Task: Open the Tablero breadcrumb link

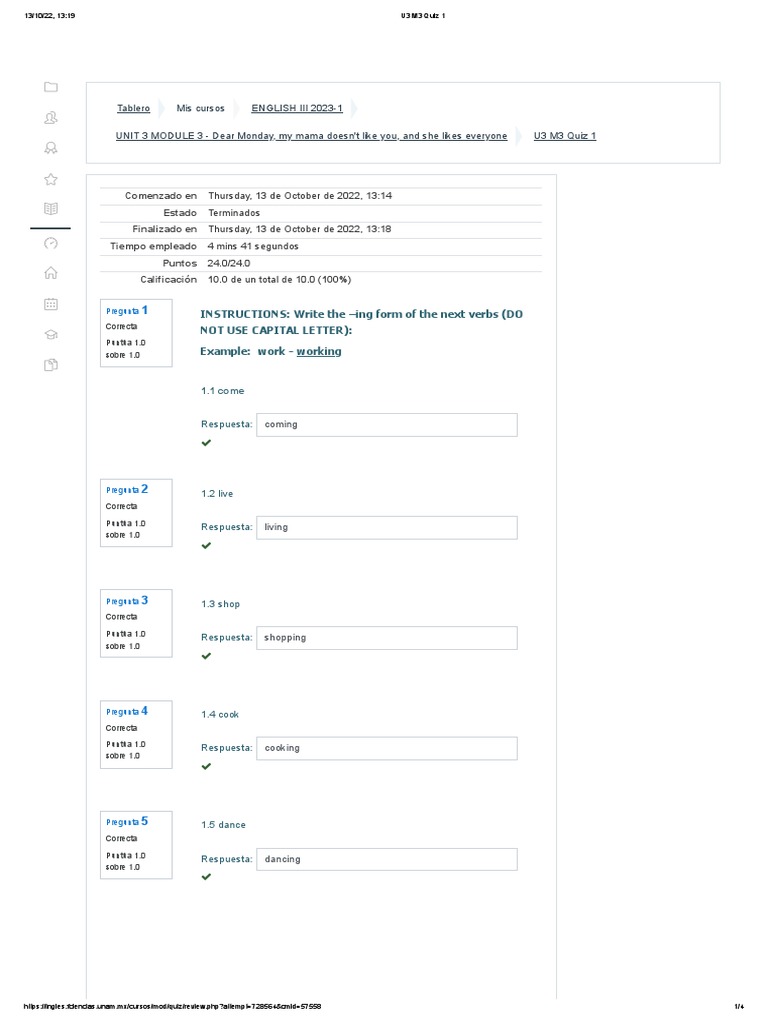Action: (x=133, y=108)
